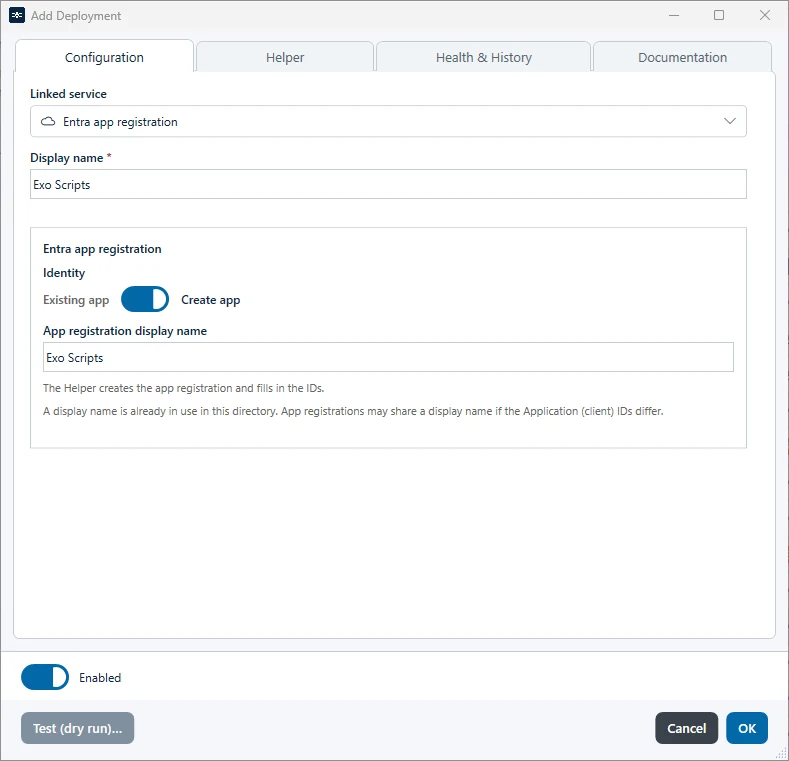789x761 pixels.
Task: Switch to the Health & History tab
Action: pyautogui.click(x=483, y=57)
